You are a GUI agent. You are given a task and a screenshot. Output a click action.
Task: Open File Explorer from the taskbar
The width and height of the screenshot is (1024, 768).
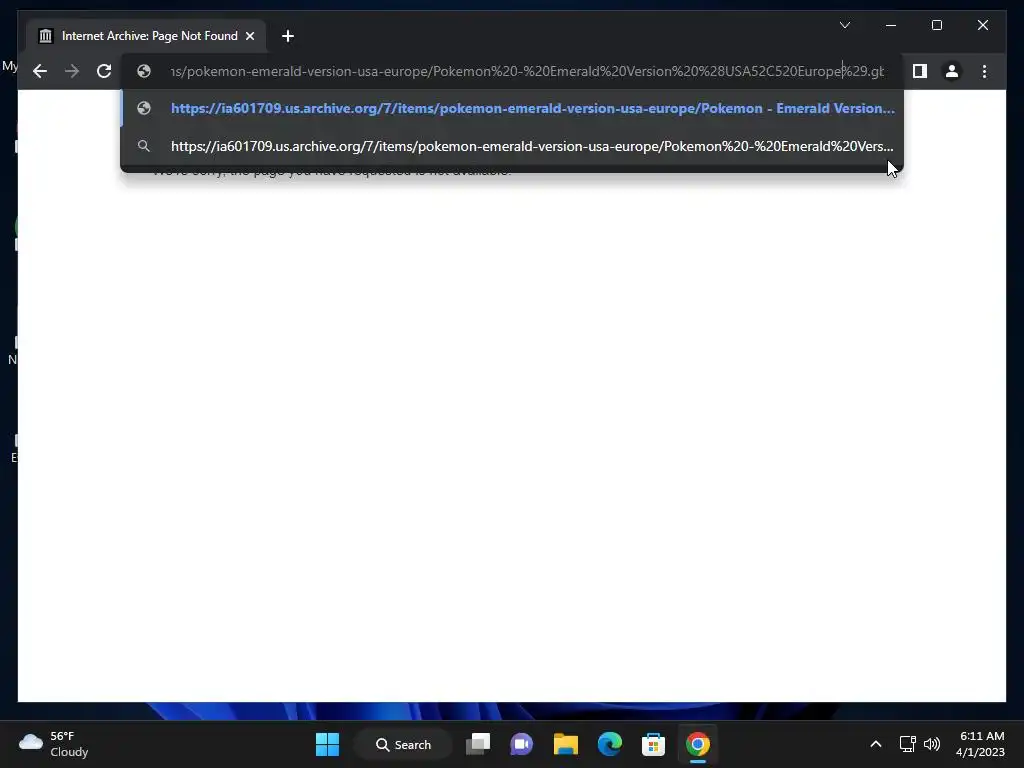pos(566,744)
